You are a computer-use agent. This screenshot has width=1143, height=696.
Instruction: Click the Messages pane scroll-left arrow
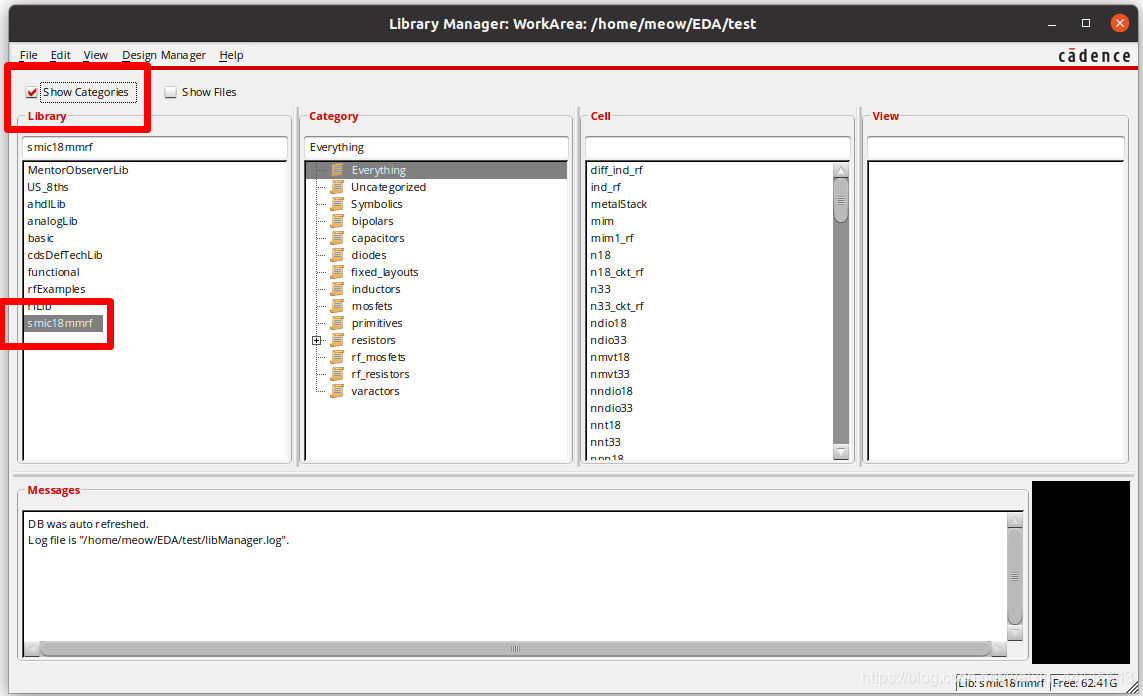point(31,649)
